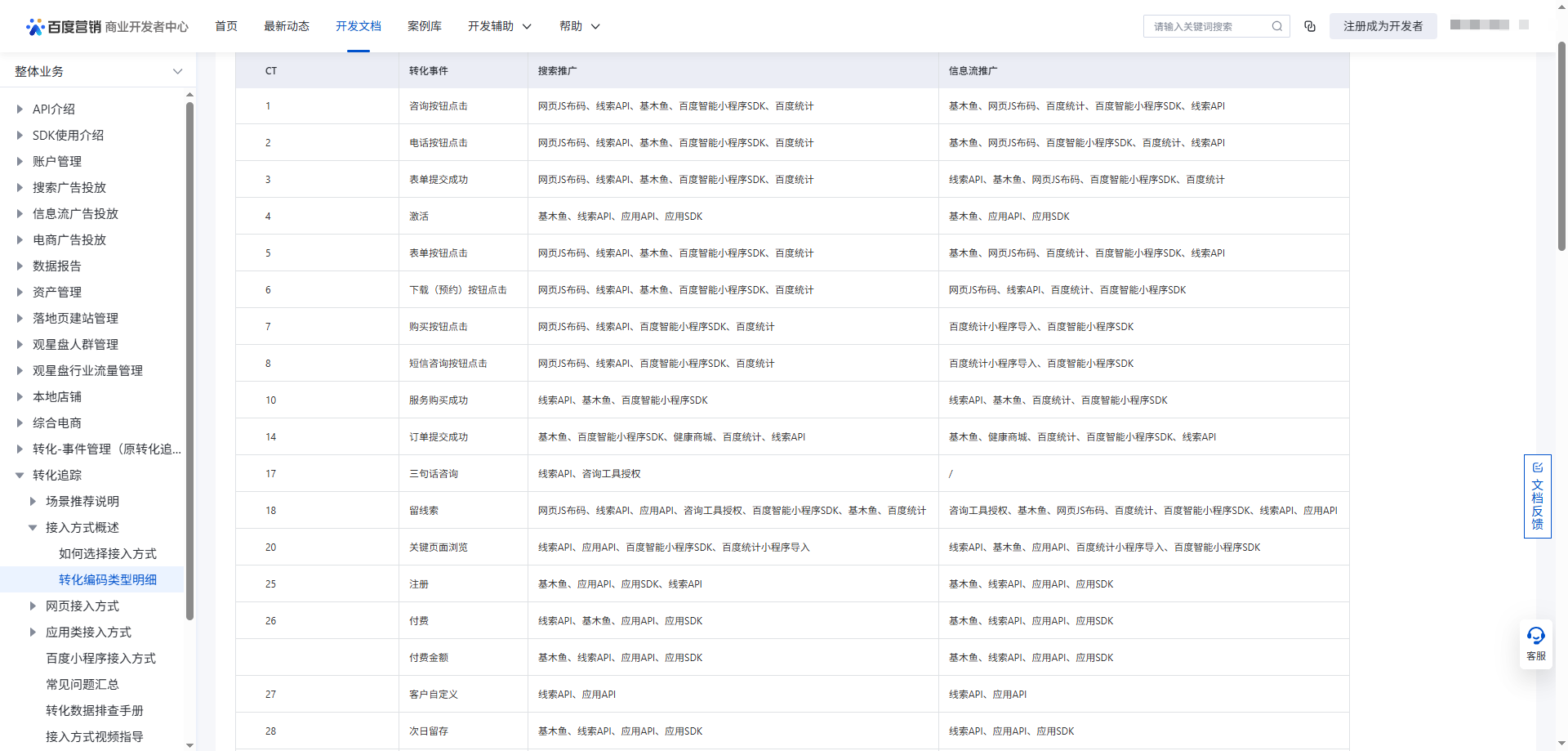1568x751 pixels.
Task: Expand the SDK使用介绍 tree node
Action: [20, 135]
